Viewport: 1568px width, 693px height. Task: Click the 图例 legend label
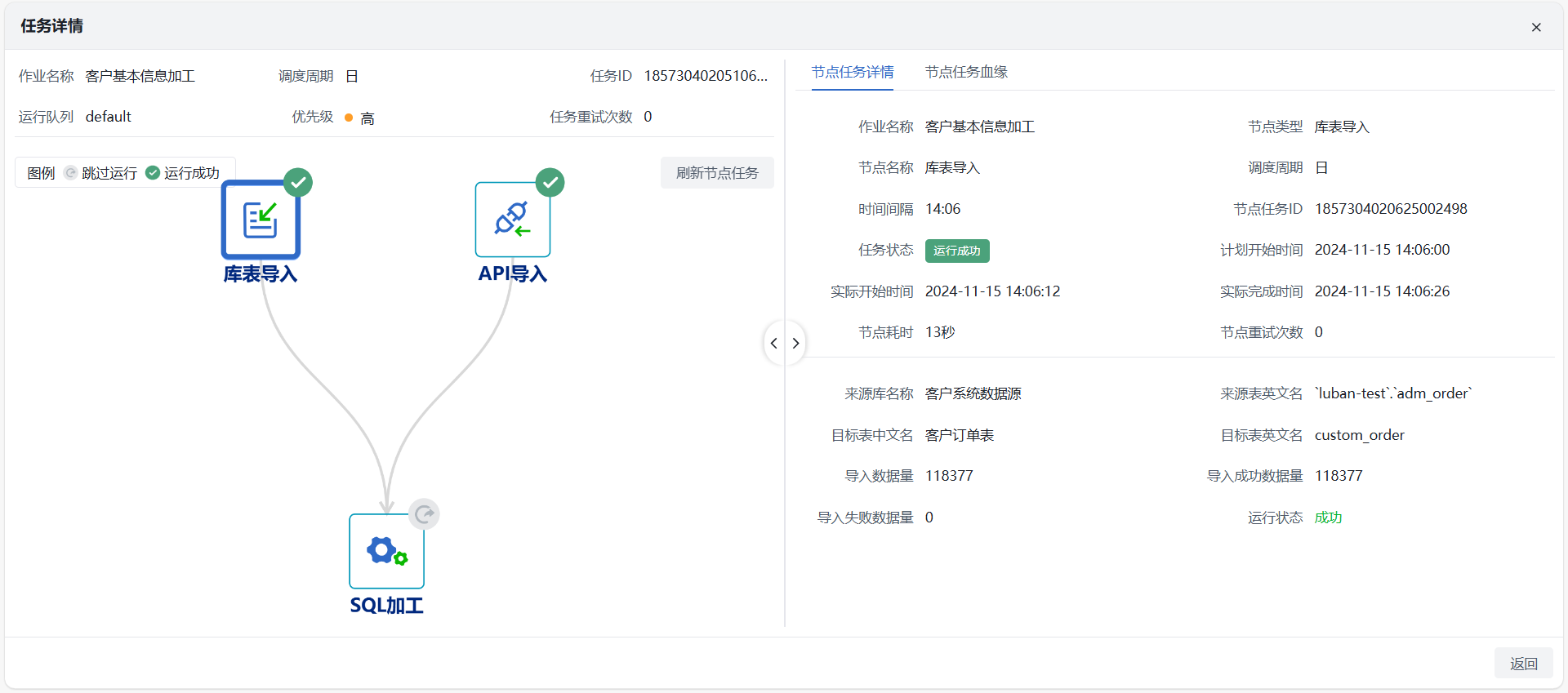(x=41, y=173)
